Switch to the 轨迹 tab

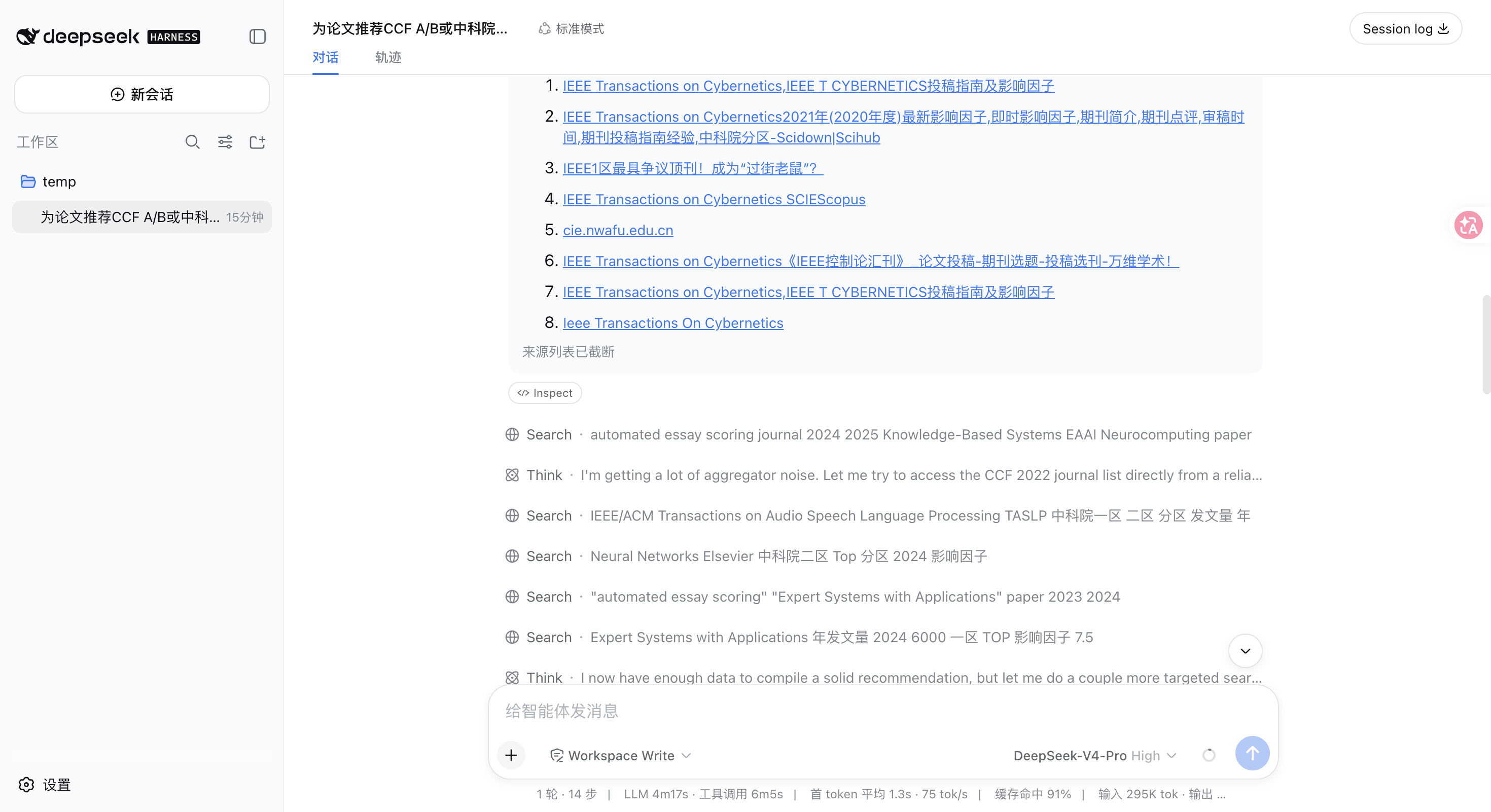(x=388, y=57)
